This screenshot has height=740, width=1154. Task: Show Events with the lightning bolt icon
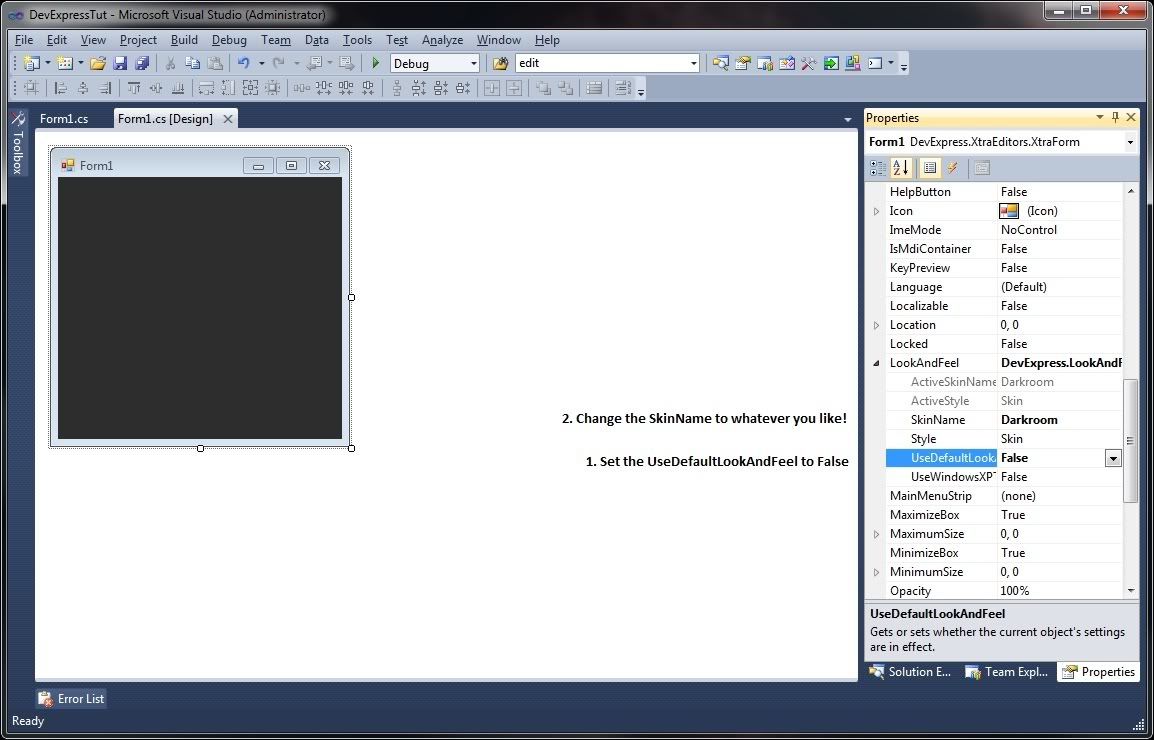(953, 168)
